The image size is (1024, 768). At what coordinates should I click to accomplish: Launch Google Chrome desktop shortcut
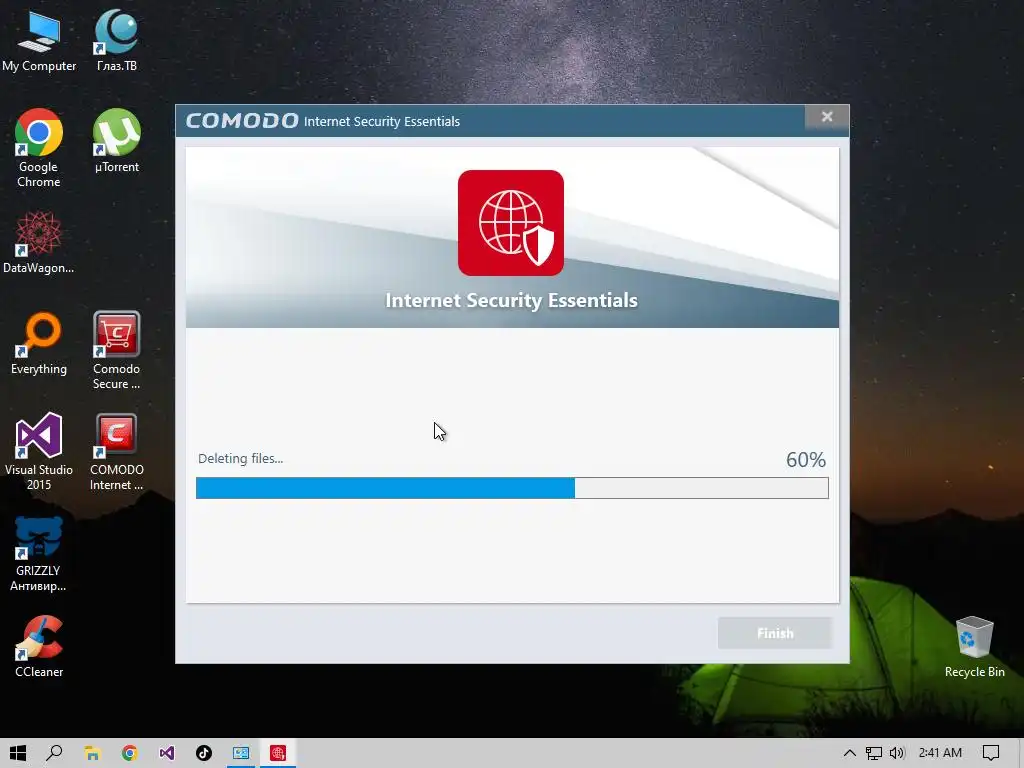click(39, 148)
